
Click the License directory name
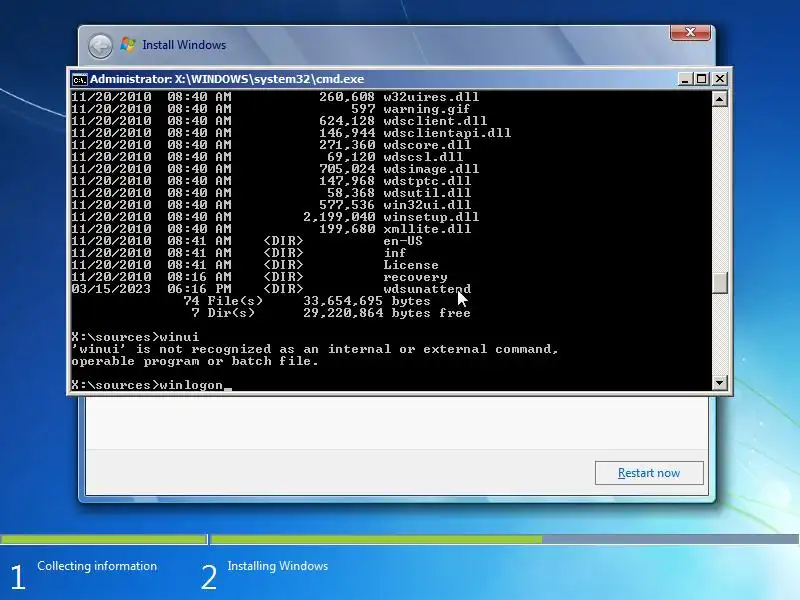click(411, 265)
